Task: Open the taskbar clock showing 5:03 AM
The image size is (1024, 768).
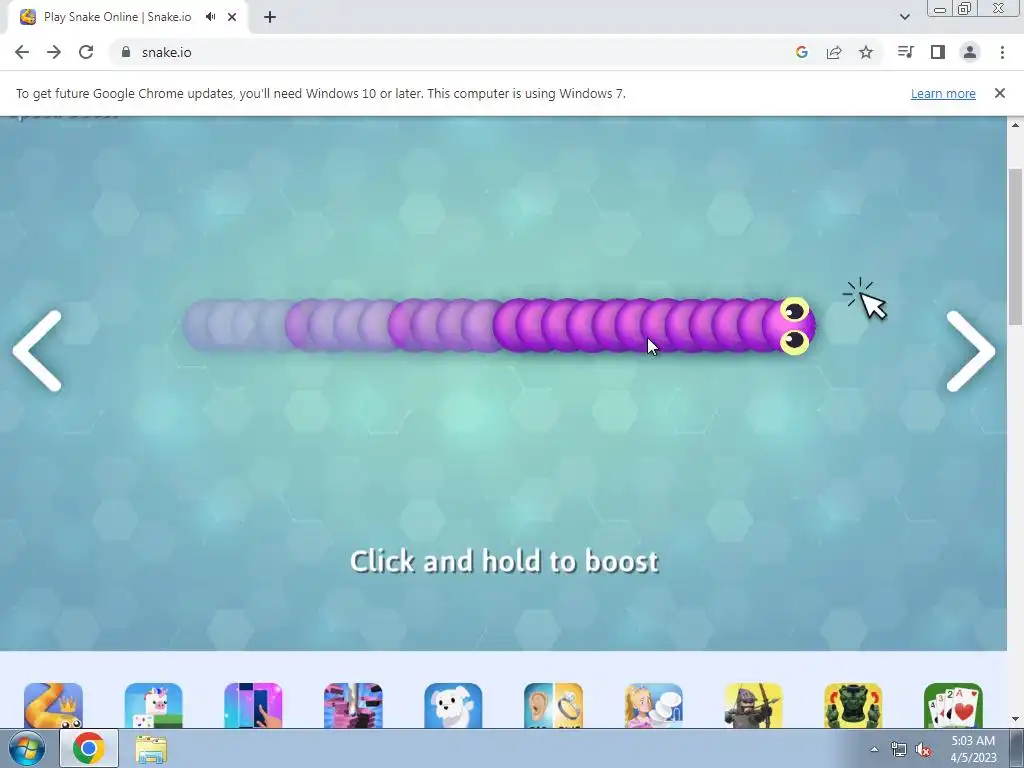Action: click(973, 749)
